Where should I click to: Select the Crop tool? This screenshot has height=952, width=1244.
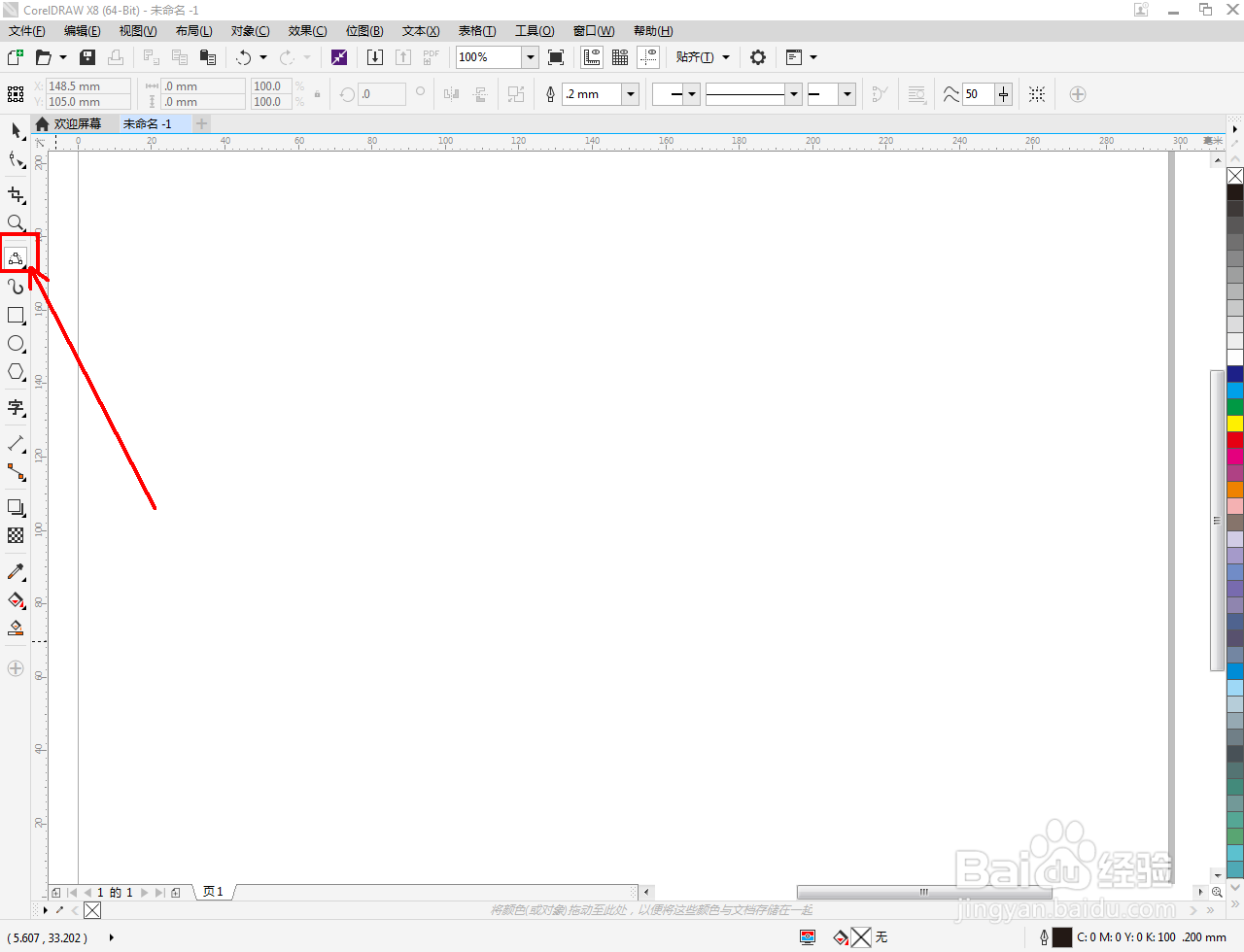(16, 195)
